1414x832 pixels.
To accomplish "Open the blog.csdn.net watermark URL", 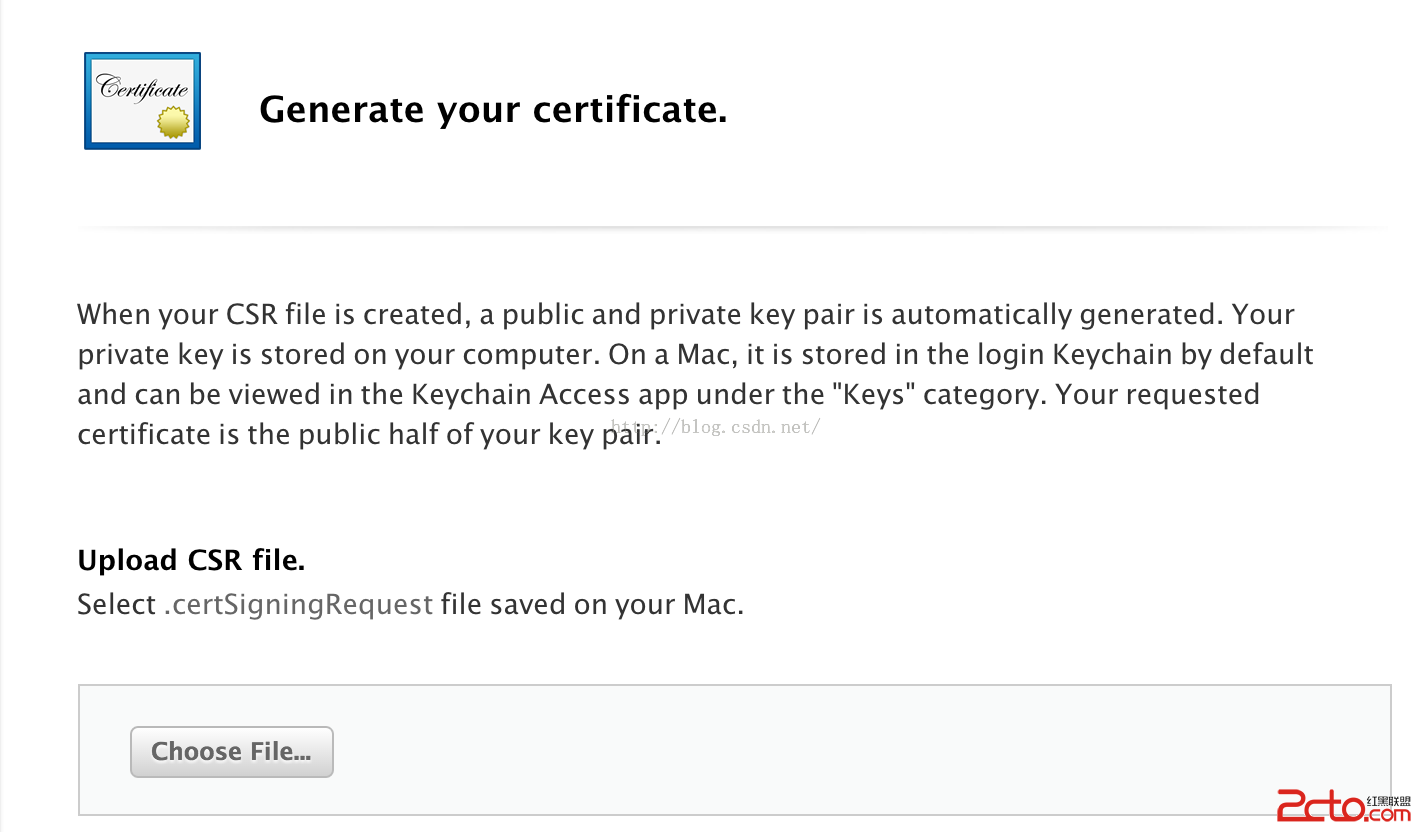I will [x=716, y=427].
